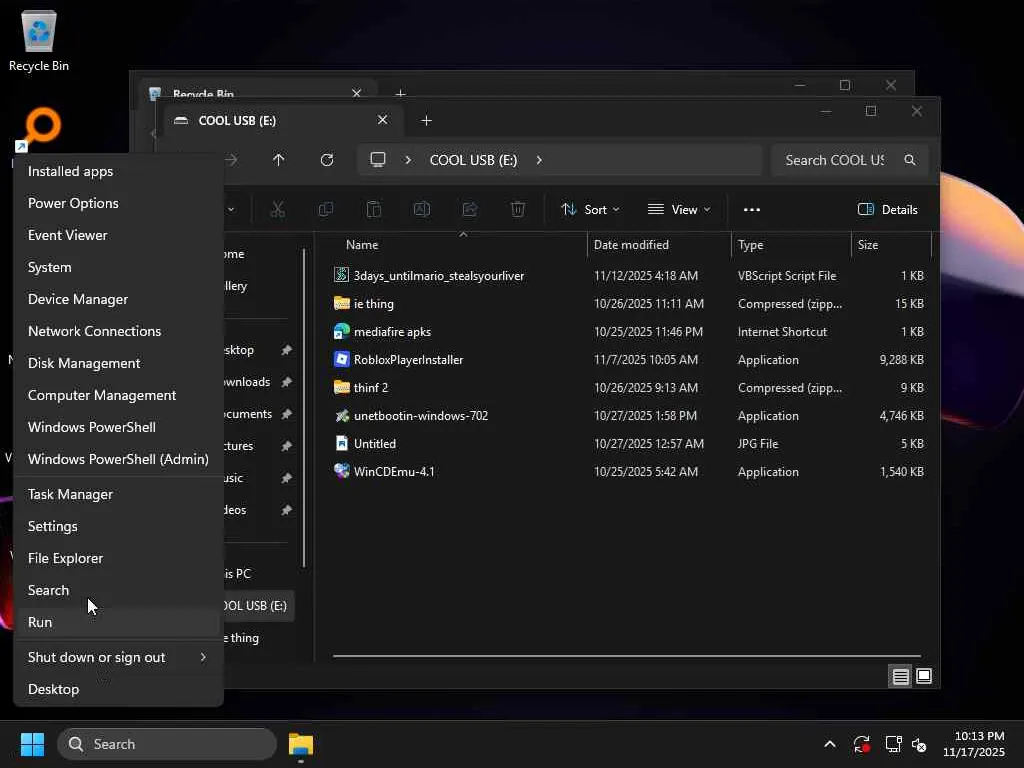
Task: Show hidden icons tray chevron
Action: click(829, 744)
